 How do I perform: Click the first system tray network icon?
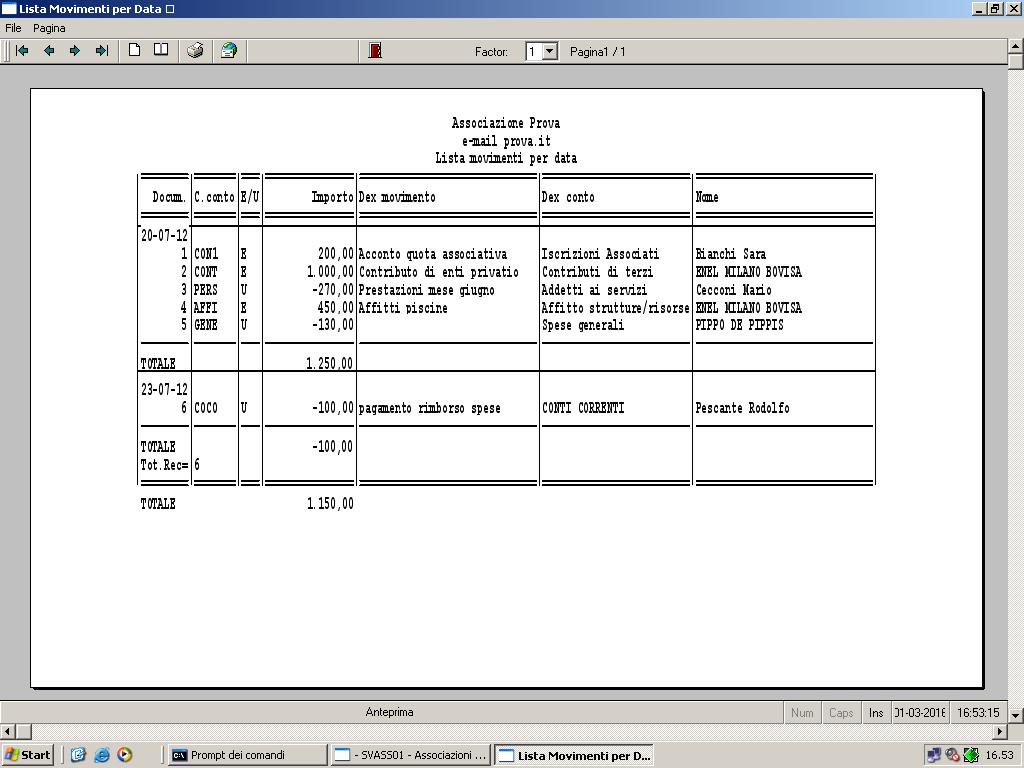click(933, 756)
